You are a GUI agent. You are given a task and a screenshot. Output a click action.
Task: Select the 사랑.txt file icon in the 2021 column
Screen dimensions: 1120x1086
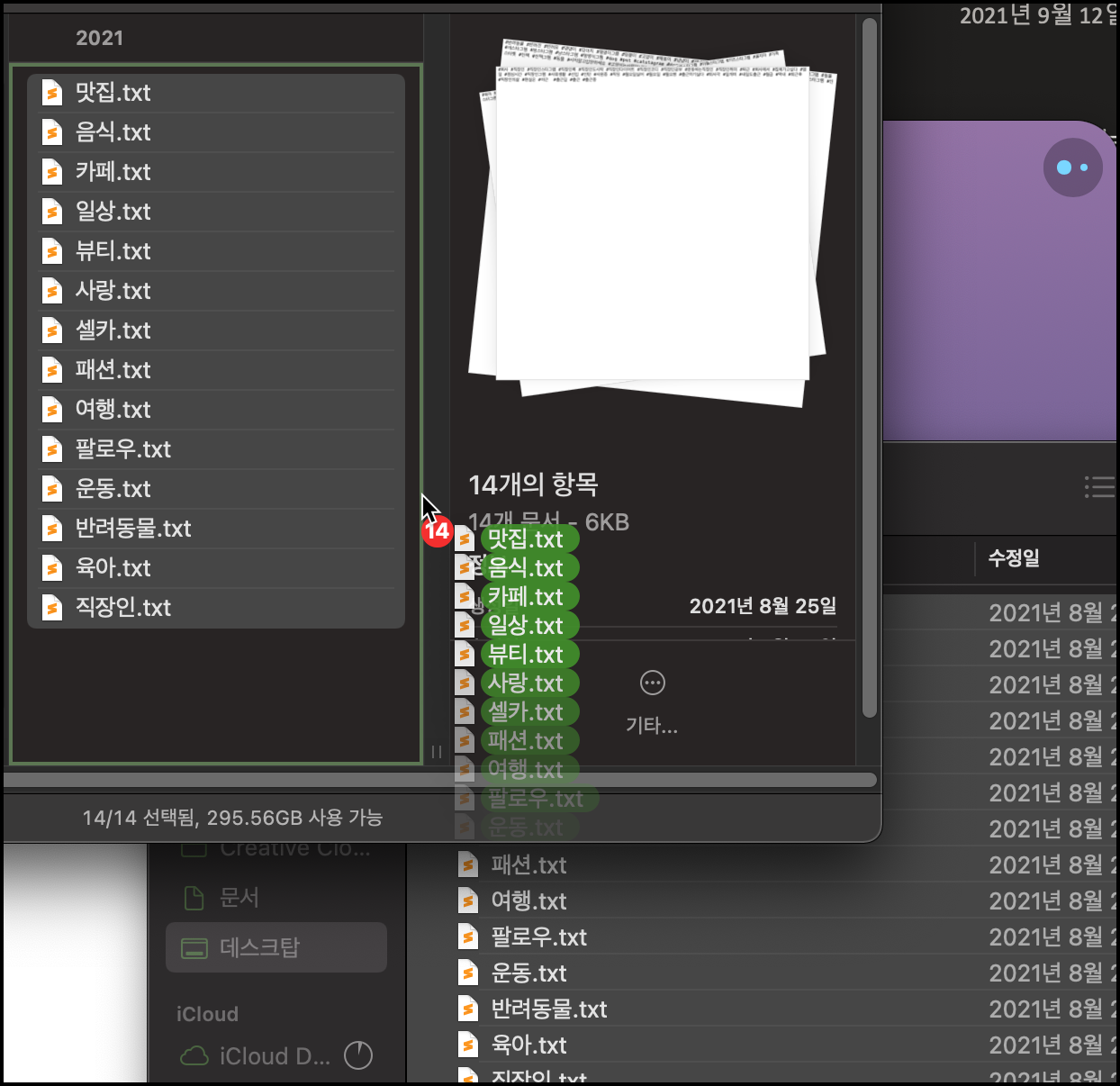pyautogui.click(x=52, y=291)
